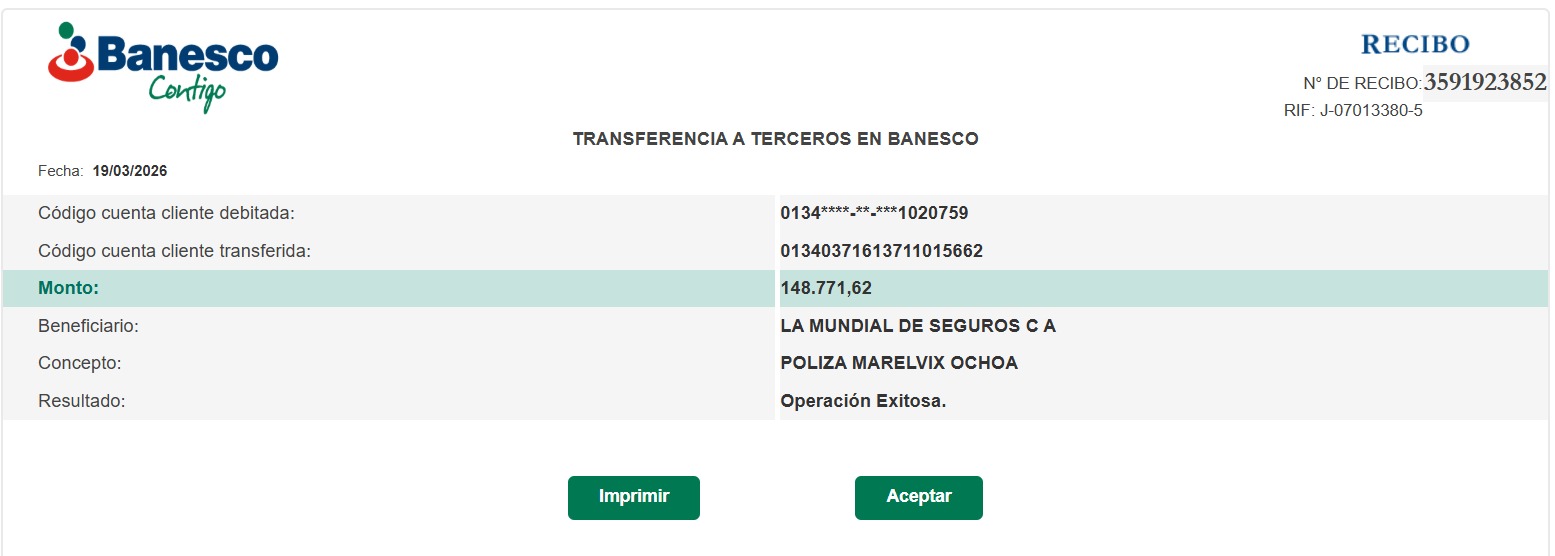Select destination account 01340371613711015662
Image resolution: width=1555 pixels, height=556 pixels.
pyautogui.click(x=881, y=251)
